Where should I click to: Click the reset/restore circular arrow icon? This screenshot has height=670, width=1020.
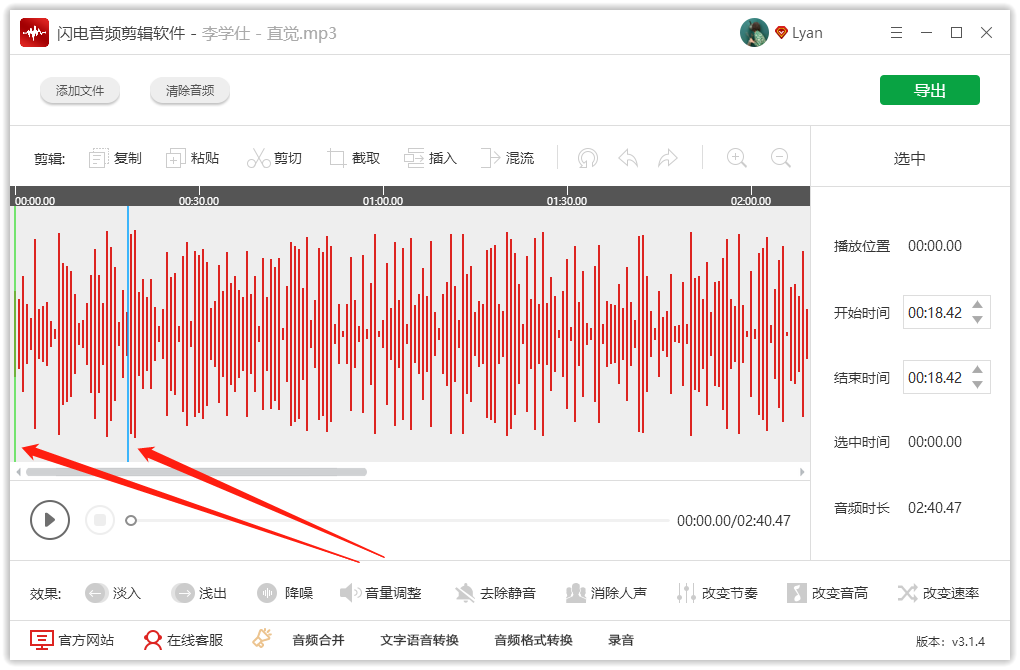588,158
